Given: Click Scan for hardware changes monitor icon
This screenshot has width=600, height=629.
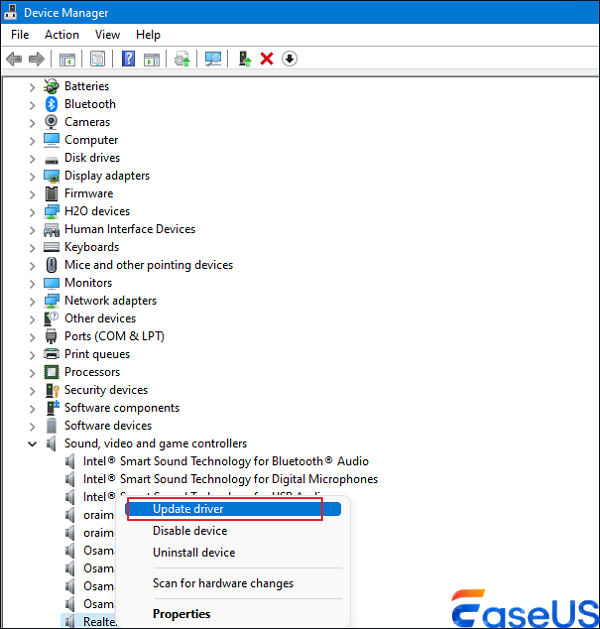Looking at the screenshot, I should click(213, 59).
